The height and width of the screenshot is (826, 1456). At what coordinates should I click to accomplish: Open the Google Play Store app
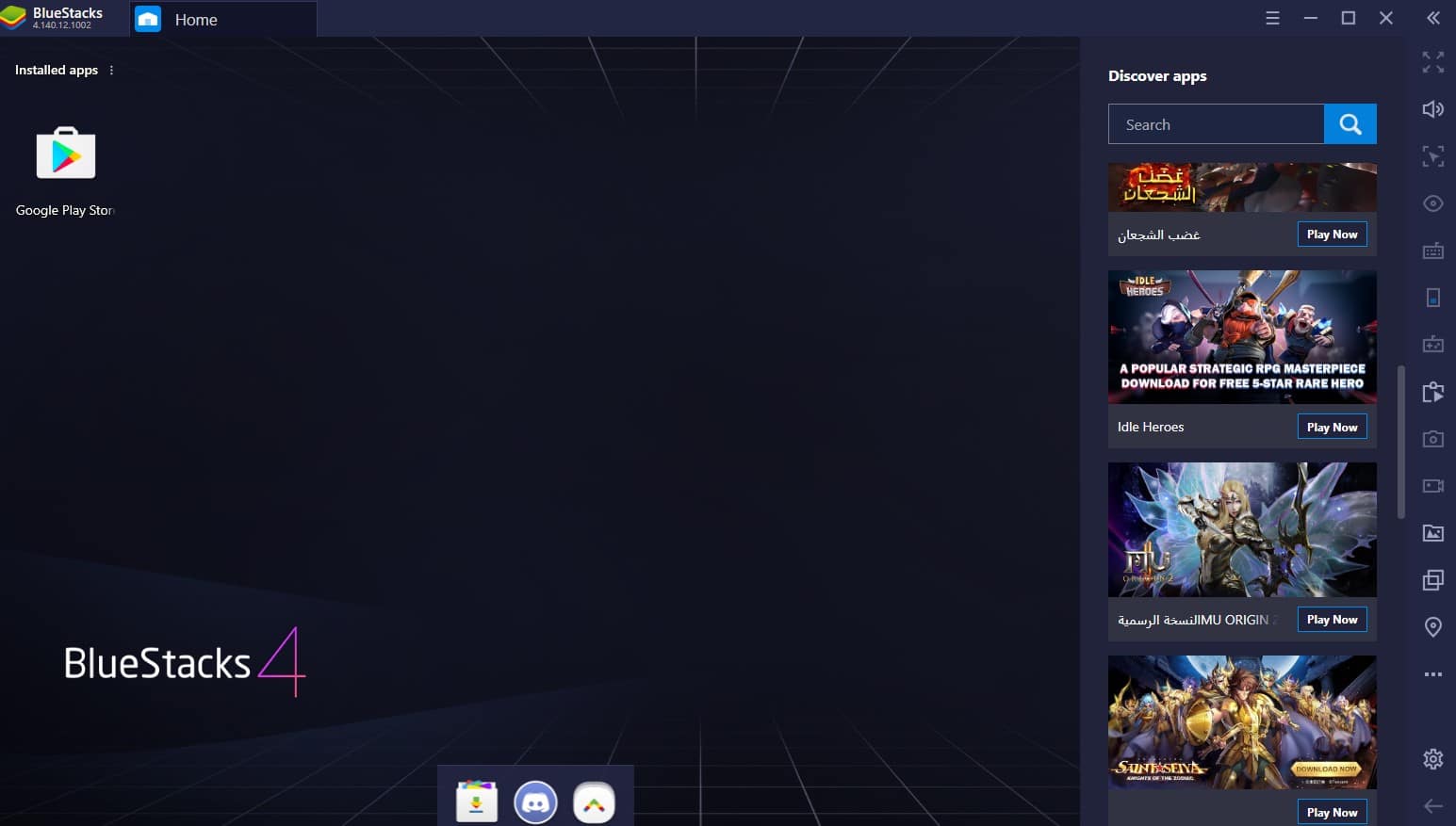coord(66,154)
